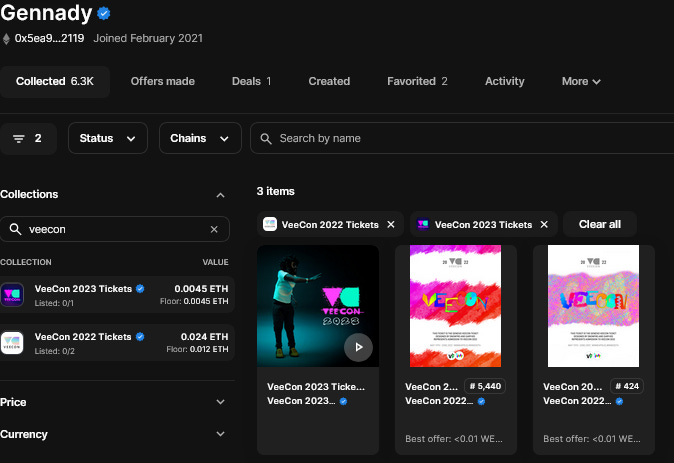This screenshot has width=674, height=463.
Task: Click the verified badge next to Gennady
Action: point(104,13)
